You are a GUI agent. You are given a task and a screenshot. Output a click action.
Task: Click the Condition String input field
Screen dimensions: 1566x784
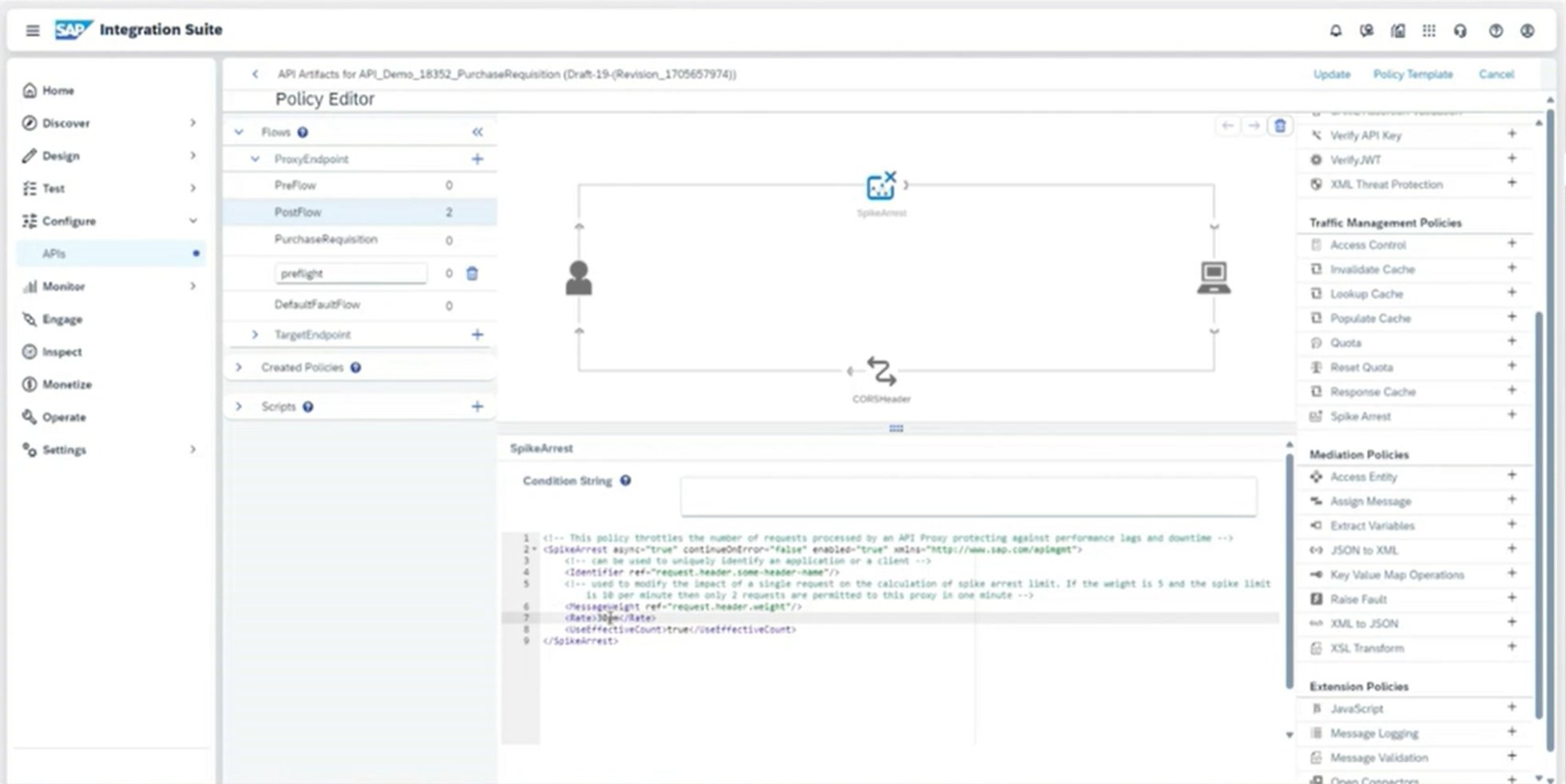[x=967, y=496]
